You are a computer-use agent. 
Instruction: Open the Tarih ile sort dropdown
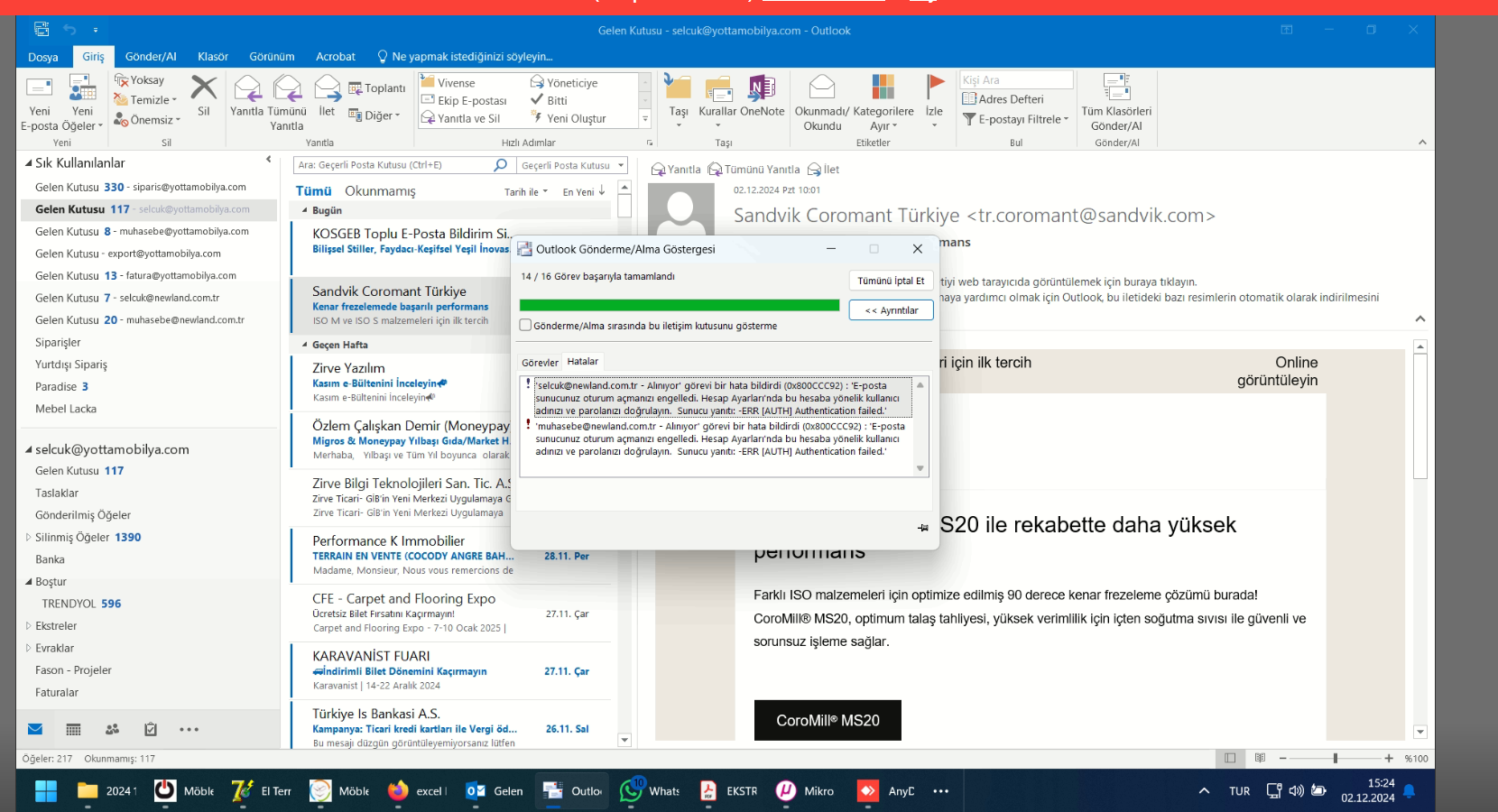(x=526, y=192)
